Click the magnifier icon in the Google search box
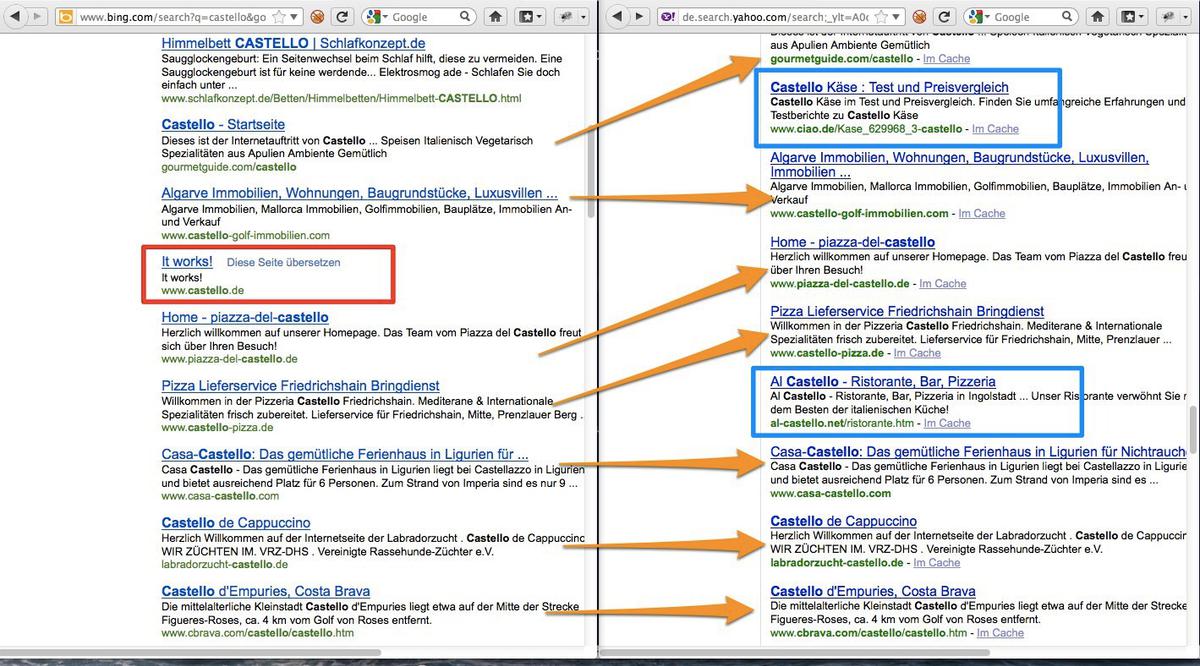The image size is (1200, 666). (x=465, y=16)
